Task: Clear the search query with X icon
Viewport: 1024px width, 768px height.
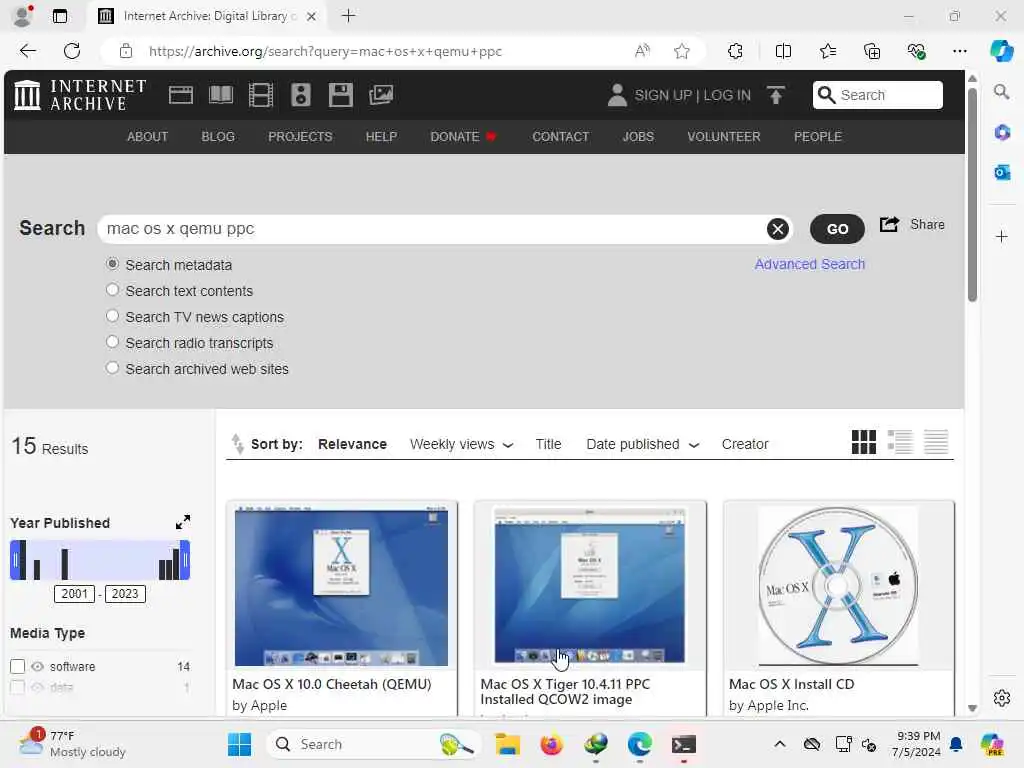Action: pyautogui.click(x=777, y=229)
